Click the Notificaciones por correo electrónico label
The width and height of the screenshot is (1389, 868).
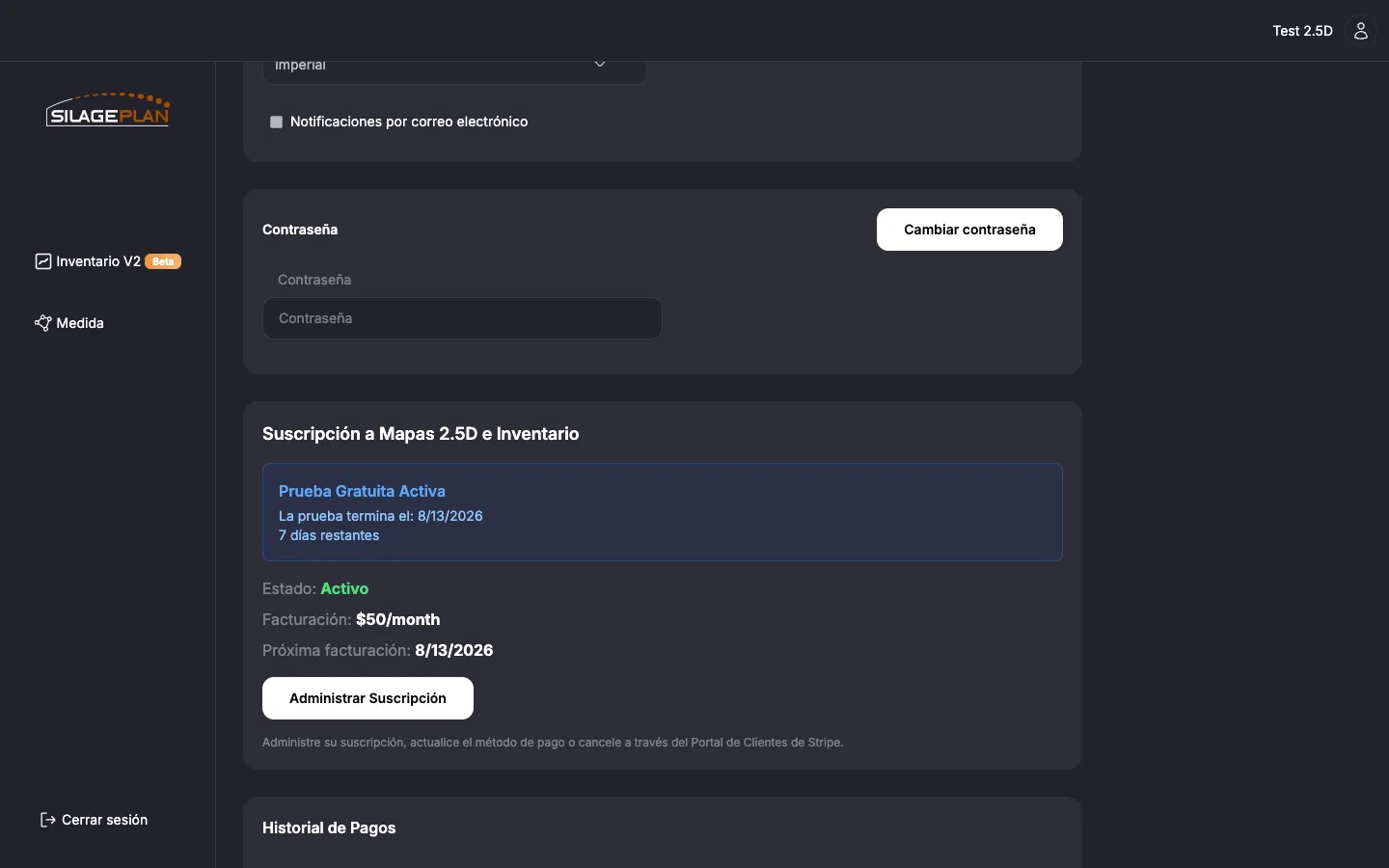pos(409,122)
